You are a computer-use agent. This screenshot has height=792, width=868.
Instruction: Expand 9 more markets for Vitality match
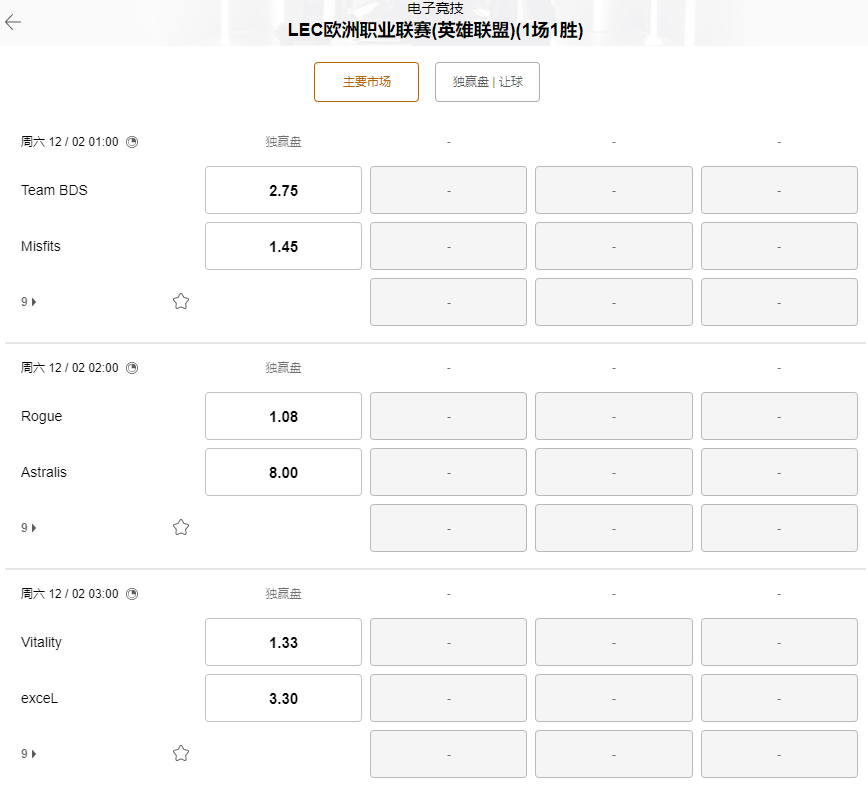(x=29, y=753)
